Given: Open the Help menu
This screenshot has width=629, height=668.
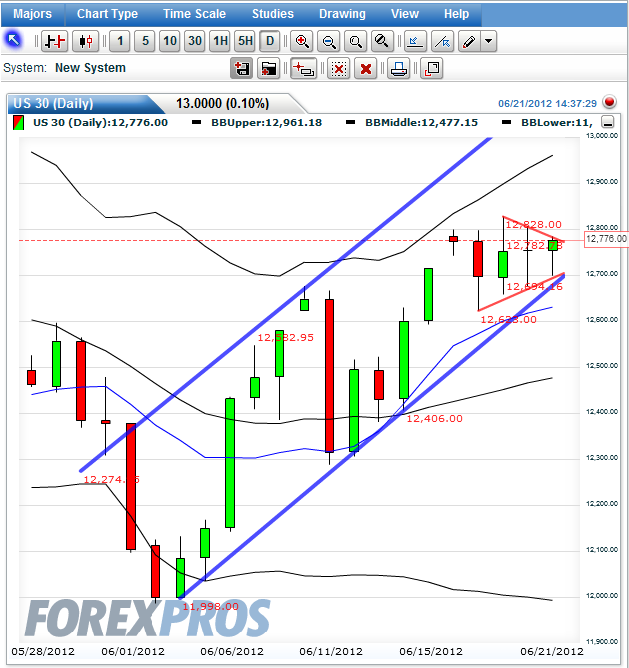Looking at the screenshot, I should pyautogui.click(x=456, y=14).
